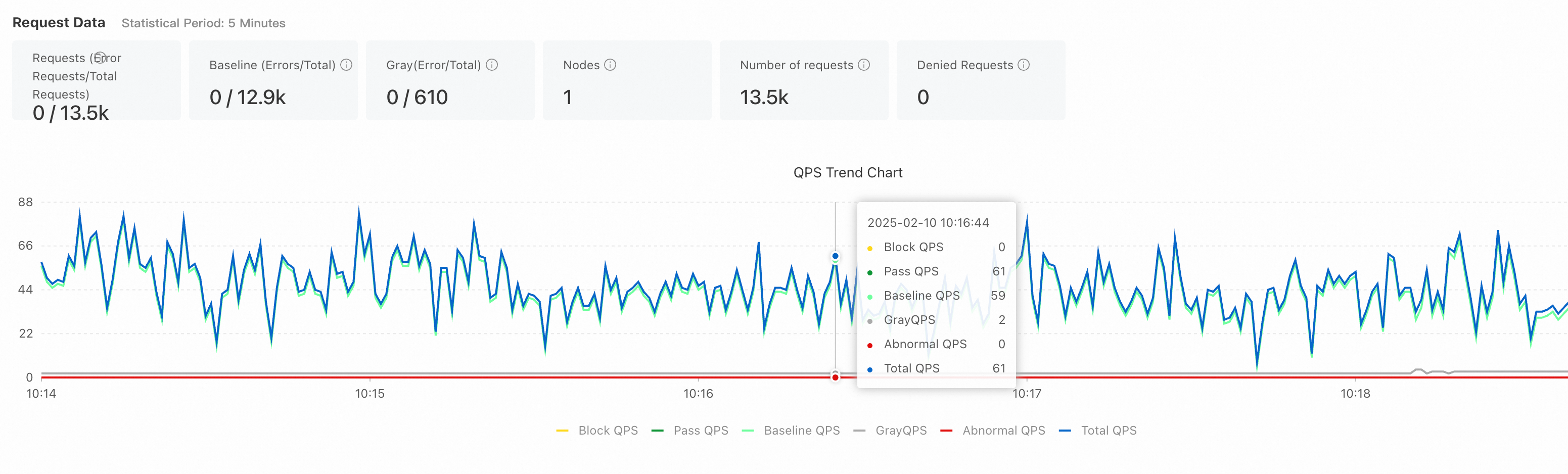Click the 10:15 axis label on the chart
Screen dimensions: 1568x474
(370, 393)
